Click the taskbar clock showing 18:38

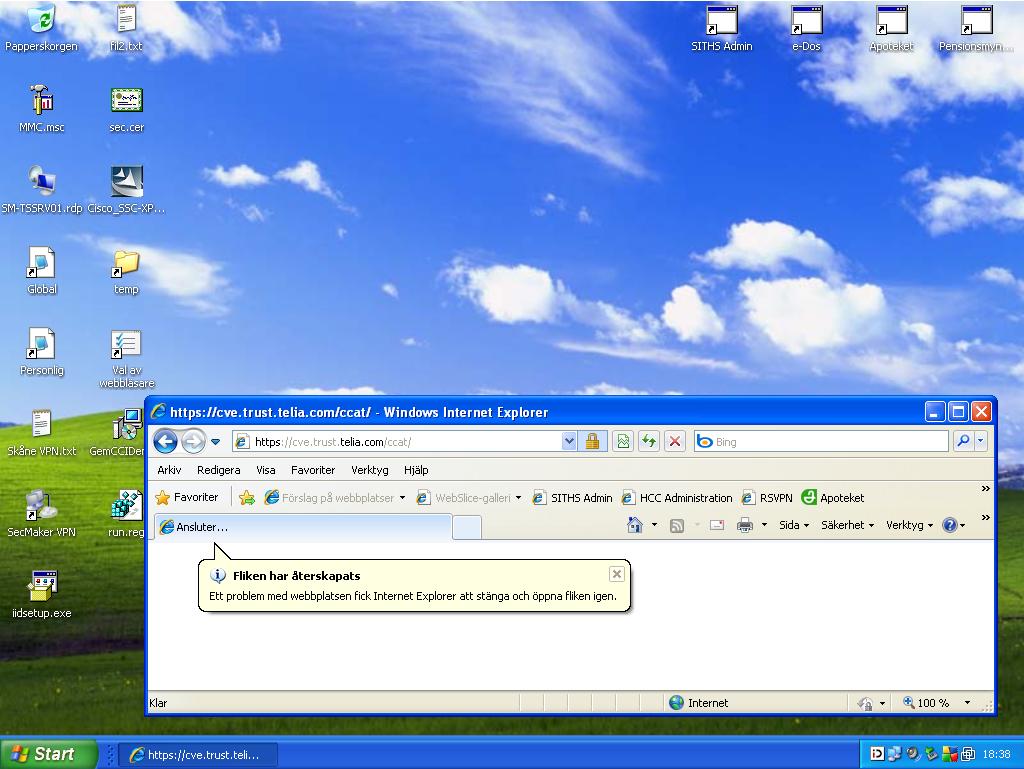(x=997, y=755)
